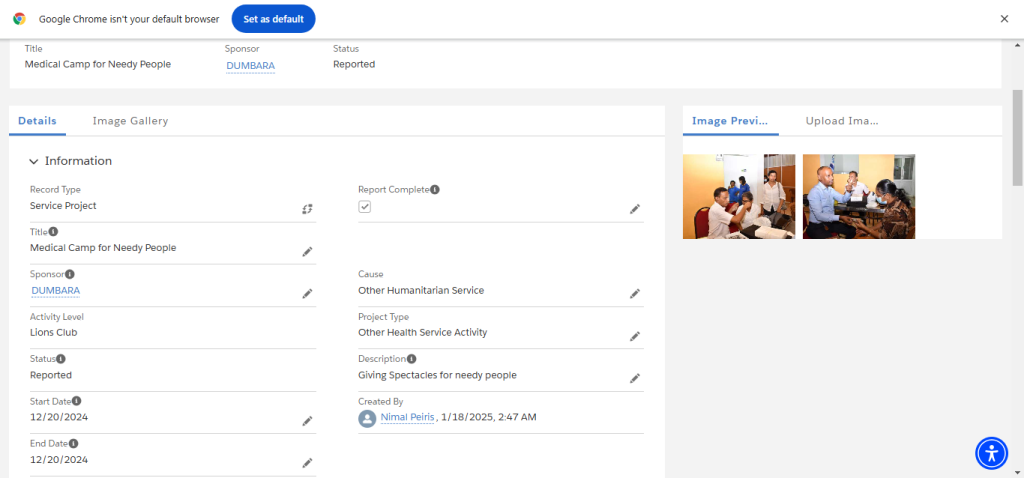Image resolution: width=1024 pixels, height=478 pixels.
Task: Open the Image Gallery tab
Action: coord(131,121)
